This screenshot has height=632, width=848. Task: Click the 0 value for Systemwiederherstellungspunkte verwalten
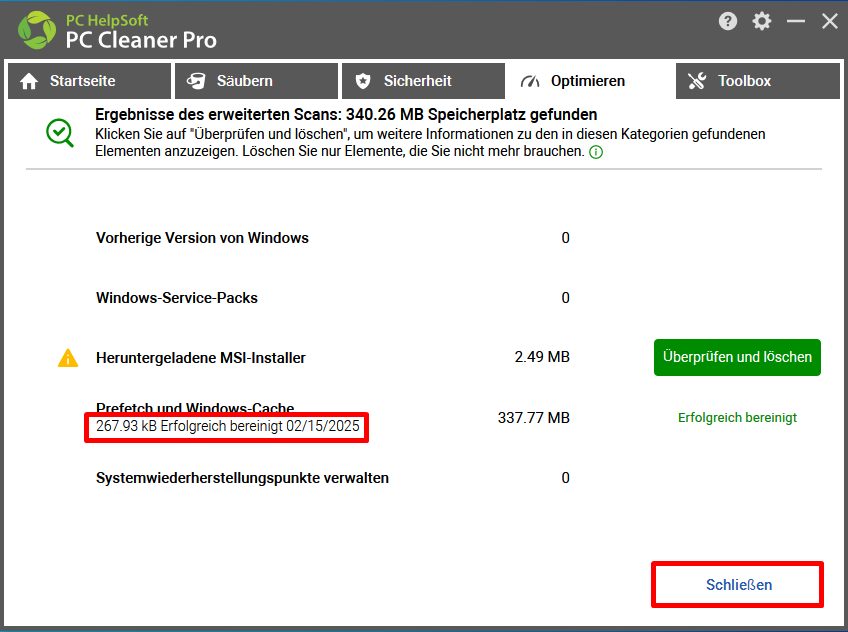point(565,478)
